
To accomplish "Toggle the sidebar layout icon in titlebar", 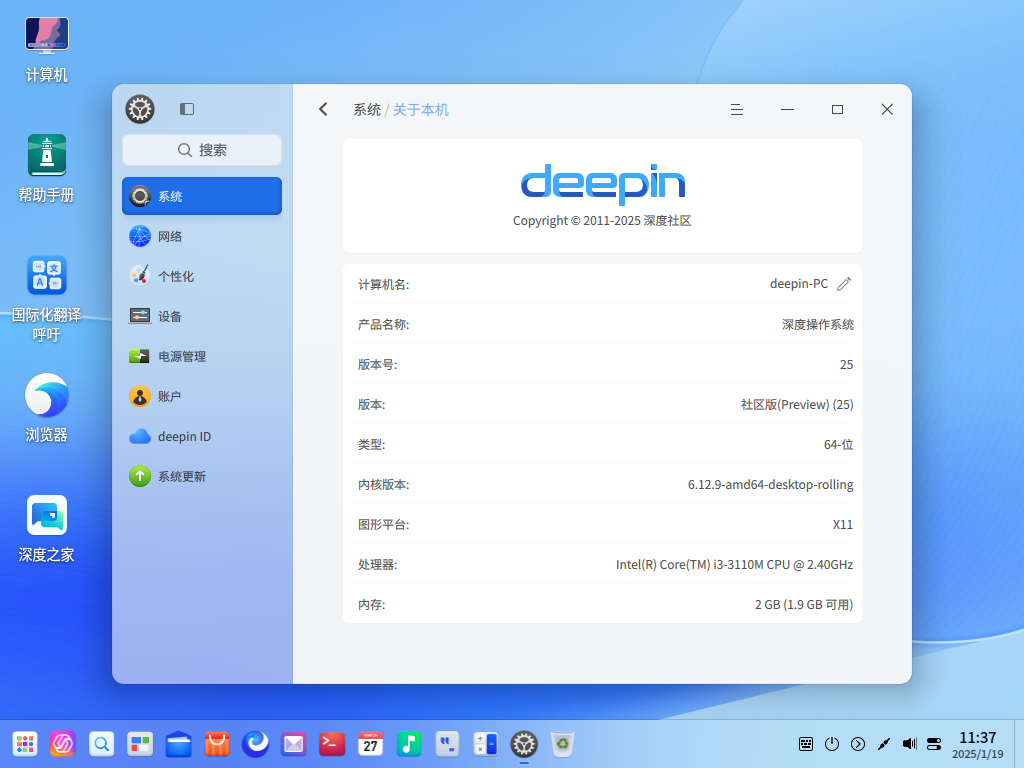I will coord(187,109).
